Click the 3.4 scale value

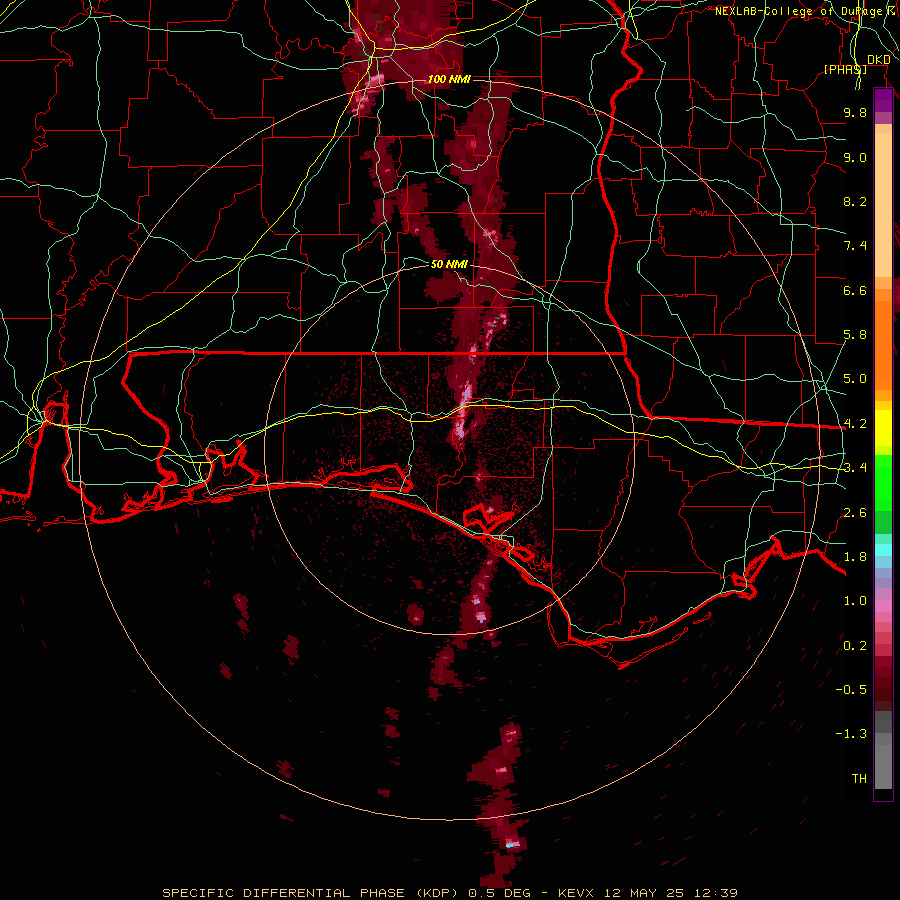[855, 468]
